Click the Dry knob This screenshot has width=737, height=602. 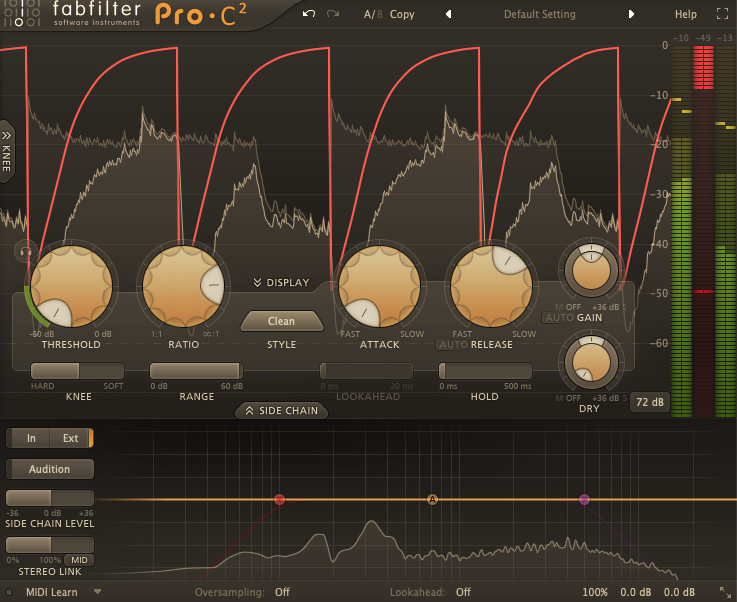(x=591, y=362)
